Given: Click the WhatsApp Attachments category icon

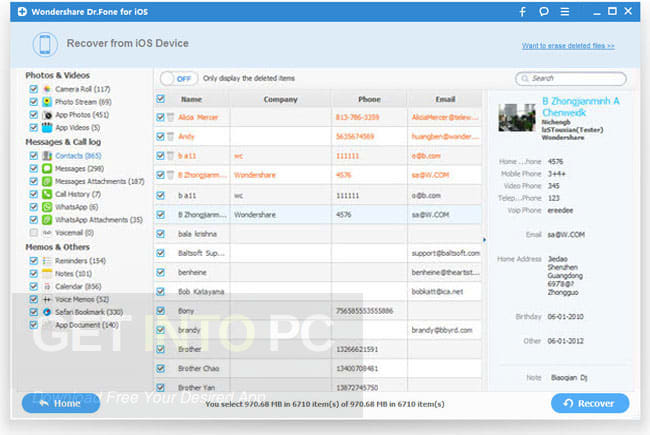Looking at the screenshot, I should 47,220.
